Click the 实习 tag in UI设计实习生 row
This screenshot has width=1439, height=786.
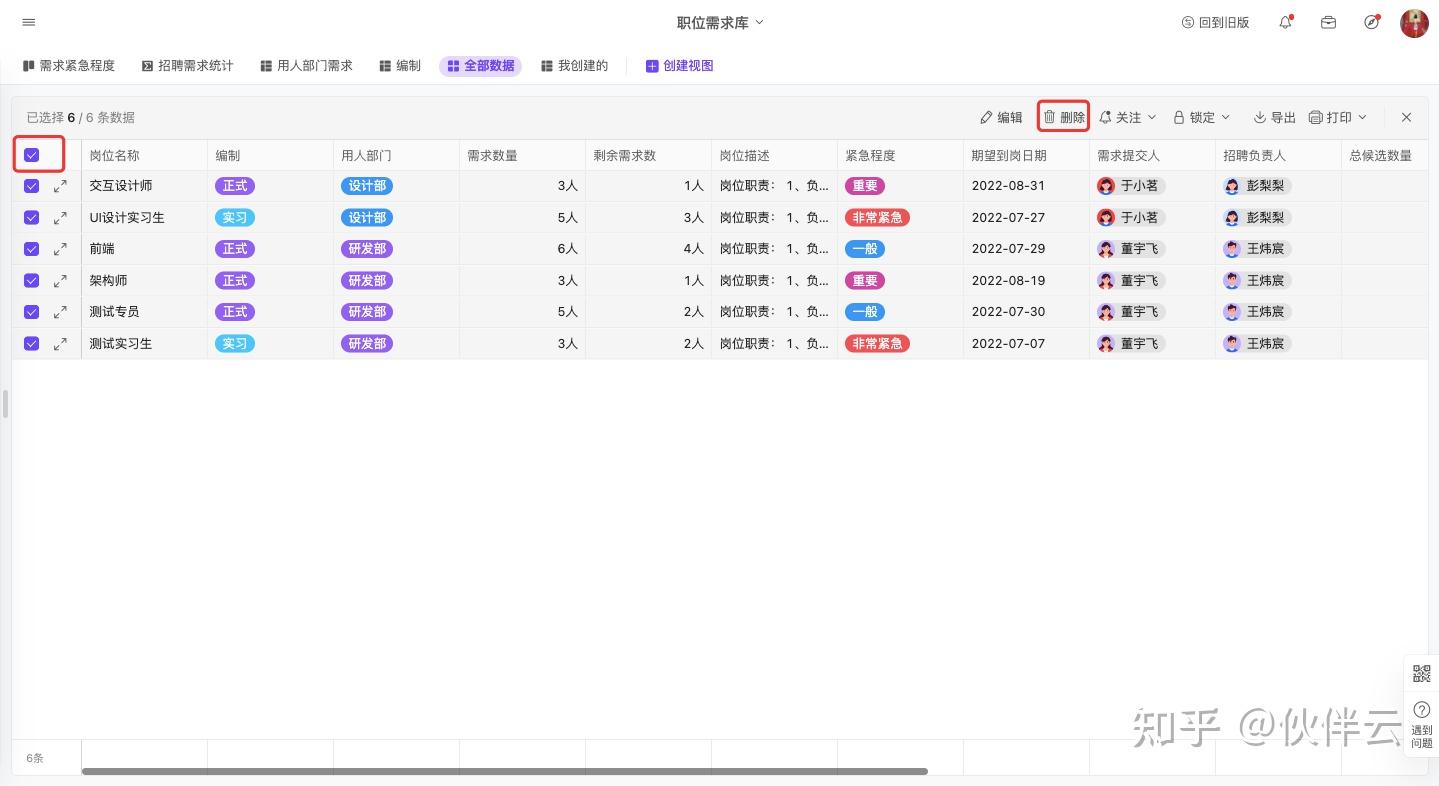(x=235, y=217)
